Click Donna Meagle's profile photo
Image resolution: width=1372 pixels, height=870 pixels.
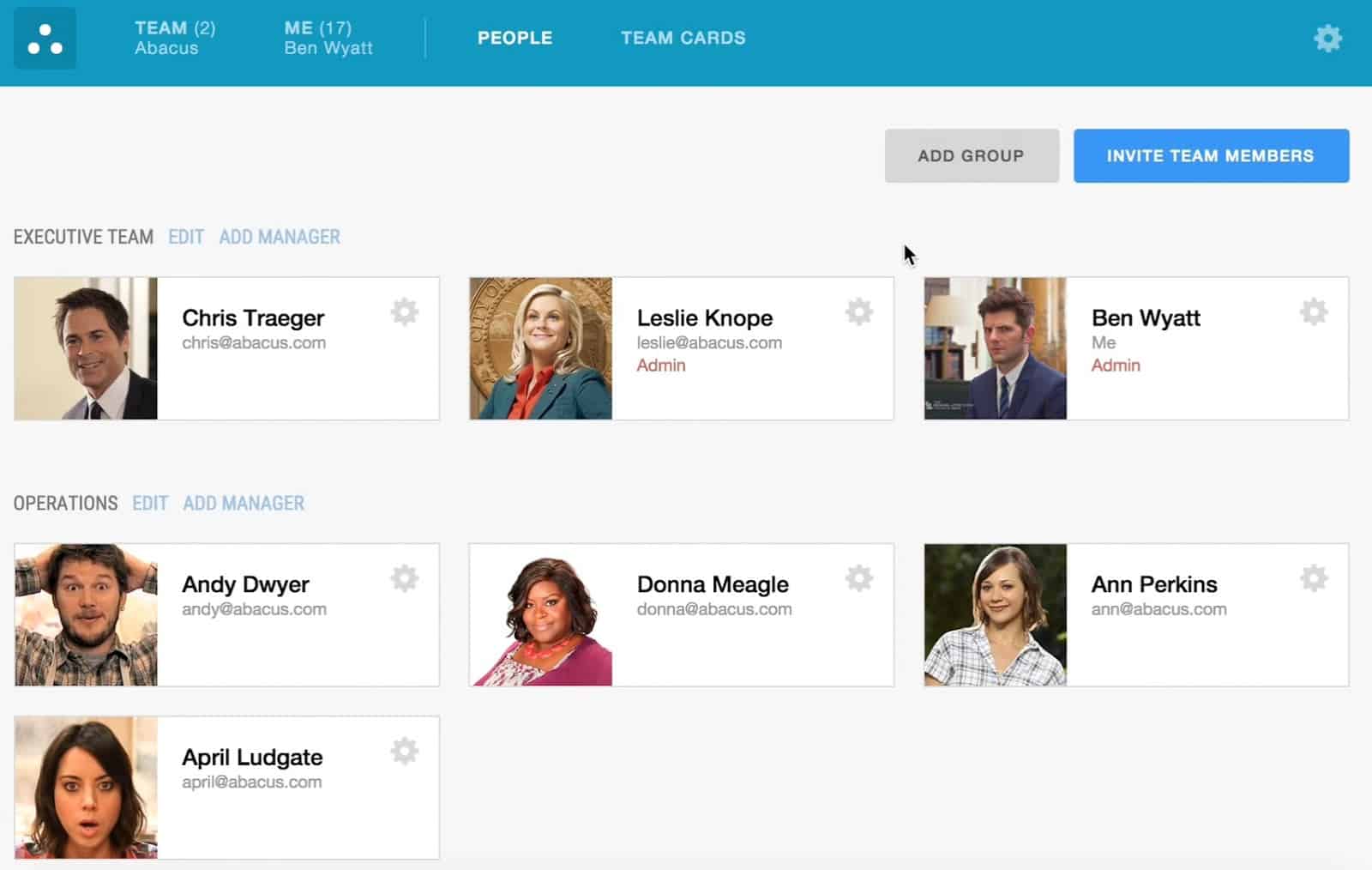(541, 614)
